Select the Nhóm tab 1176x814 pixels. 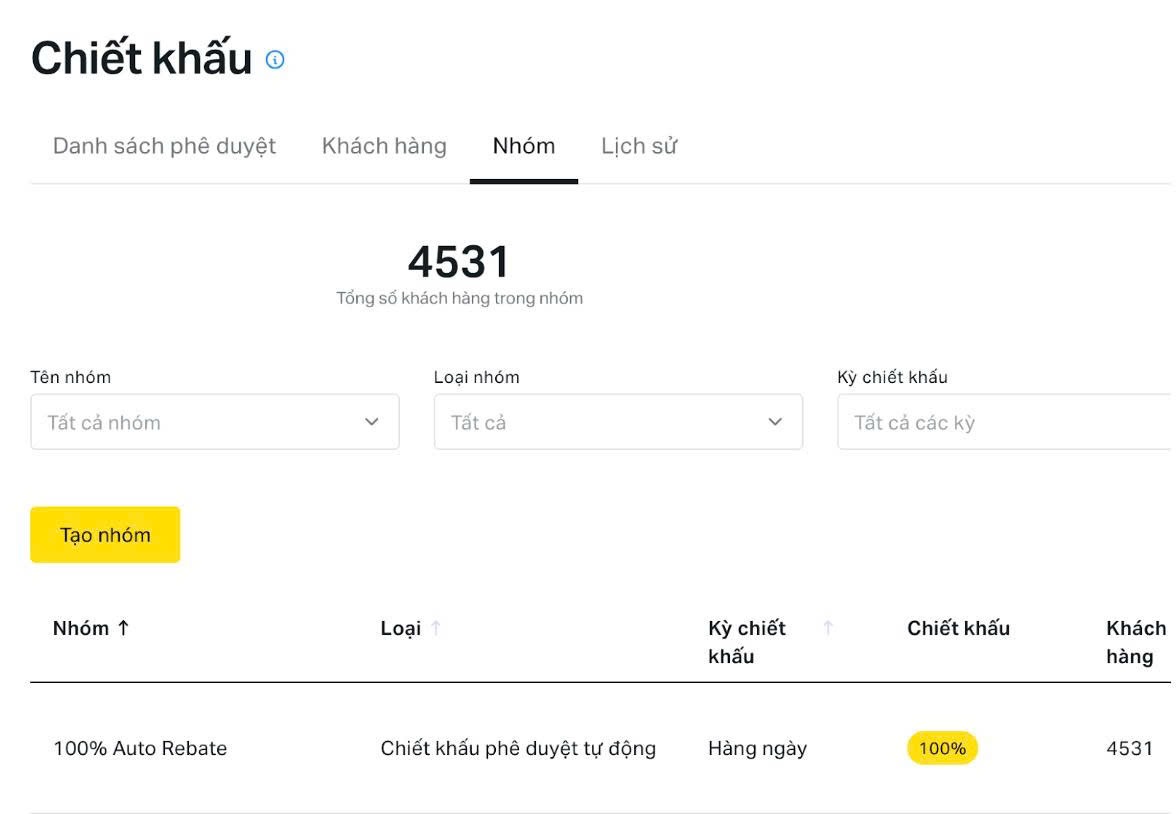point(524,146)
